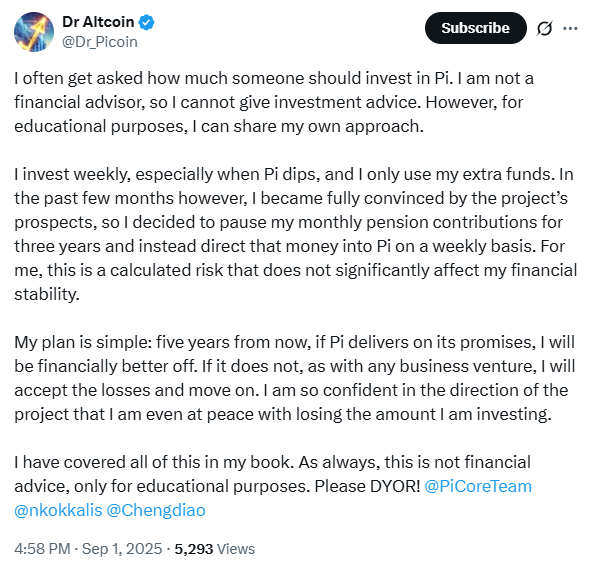Viewport: 592px width, 570px height.
Task: View the 5,293 Views count
Action: pos(214,549)
